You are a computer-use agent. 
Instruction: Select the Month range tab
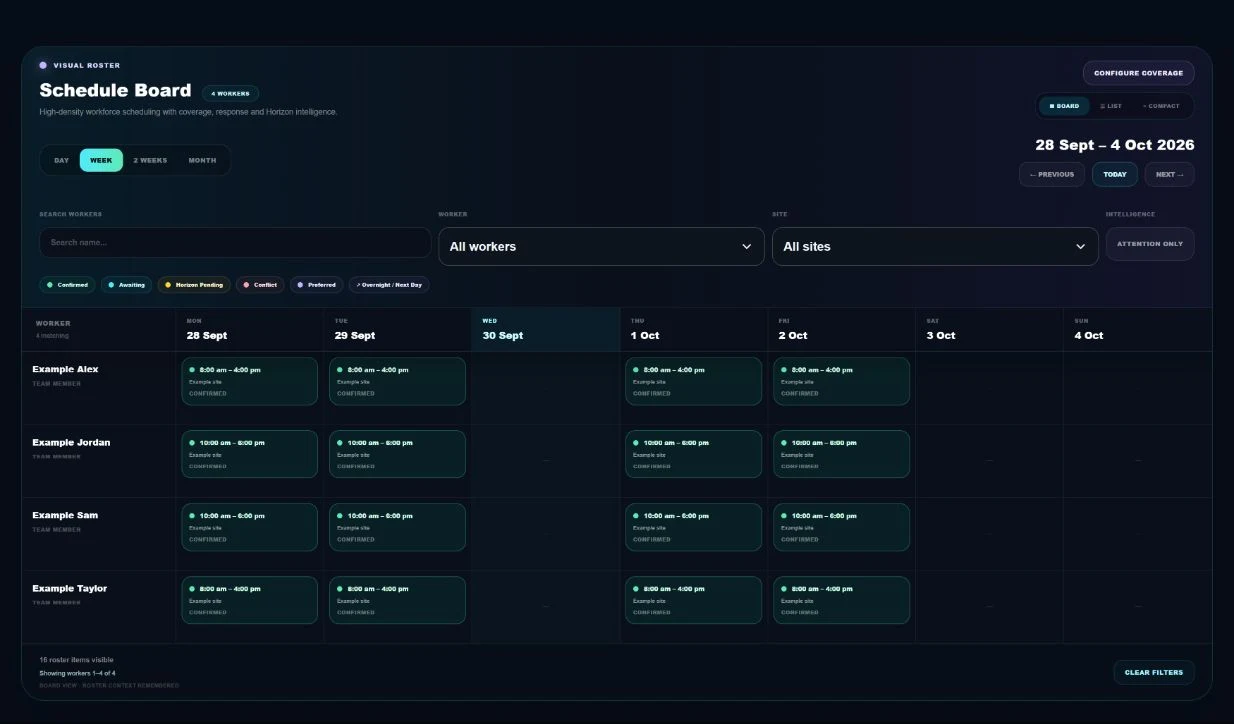click(x=202, y=160)
